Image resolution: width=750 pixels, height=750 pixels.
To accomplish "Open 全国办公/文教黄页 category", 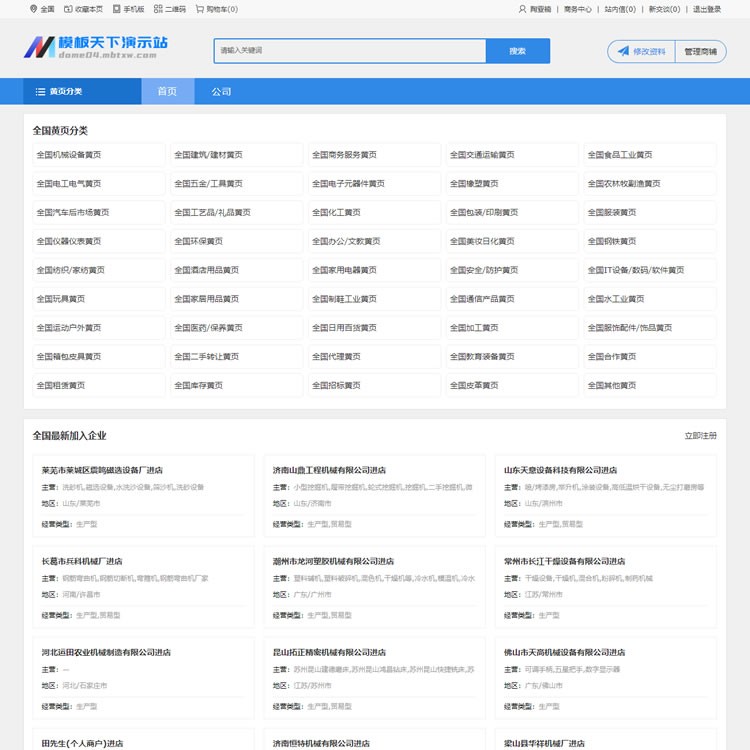I will click(x=374, y=241).
